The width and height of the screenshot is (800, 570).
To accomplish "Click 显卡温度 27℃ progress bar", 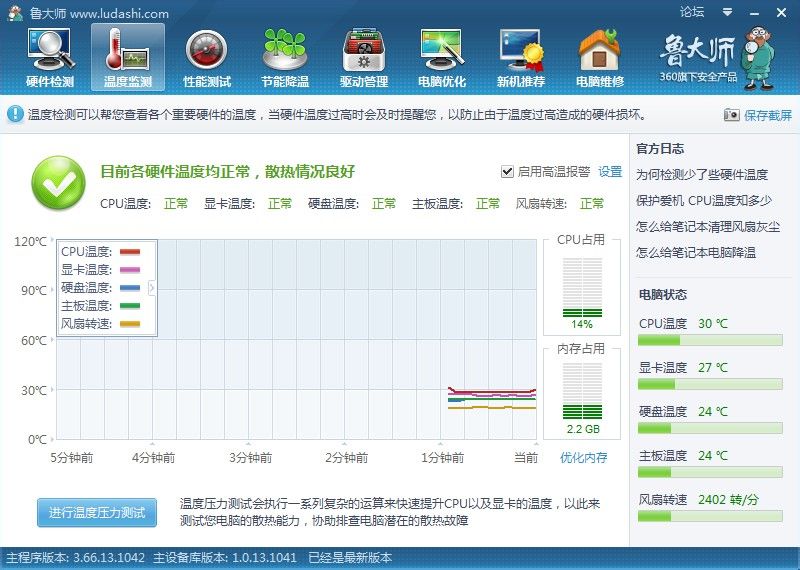I will point(710,384).
